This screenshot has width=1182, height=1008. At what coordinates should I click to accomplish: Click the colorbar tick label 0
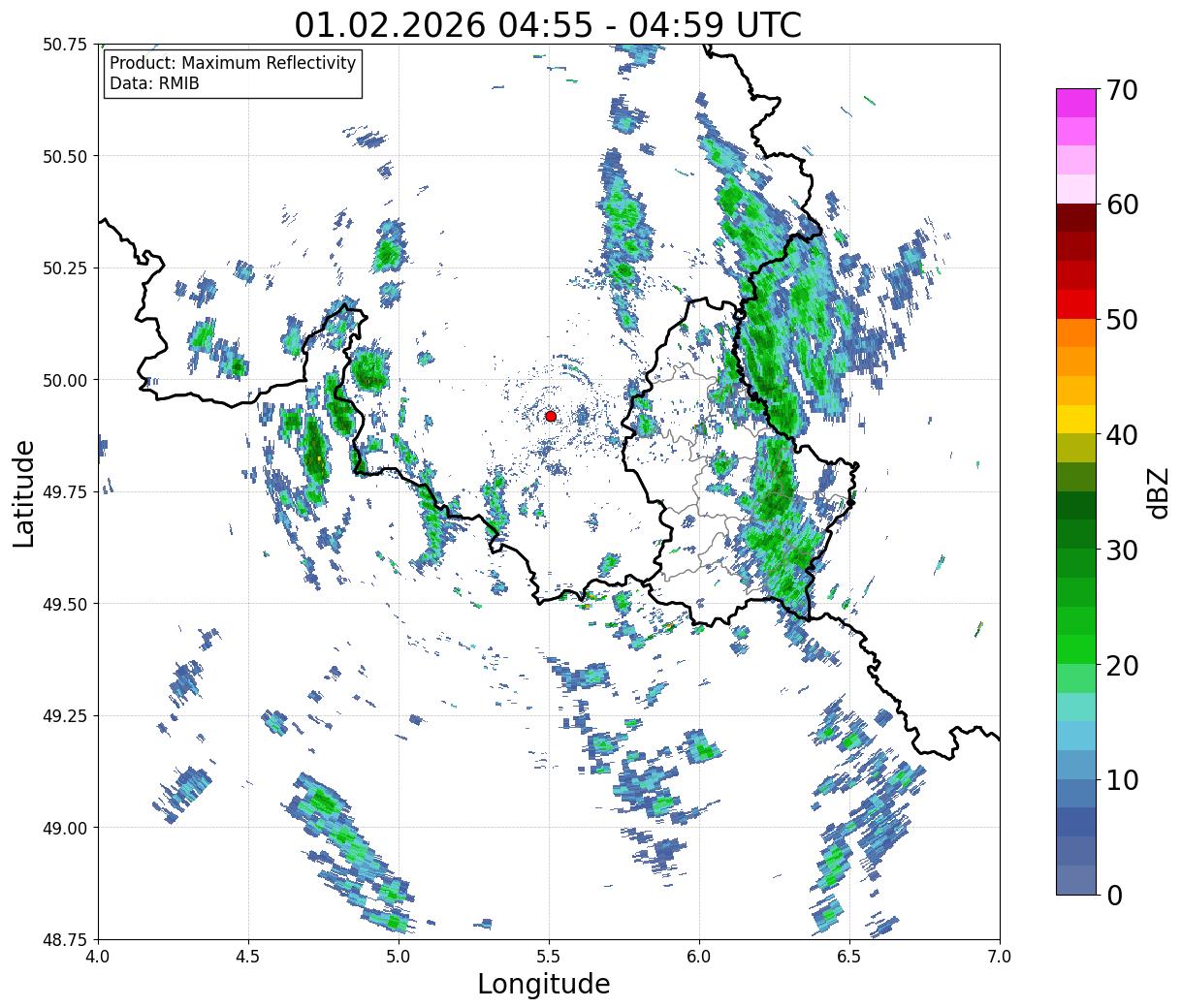tap(1113, 895)
